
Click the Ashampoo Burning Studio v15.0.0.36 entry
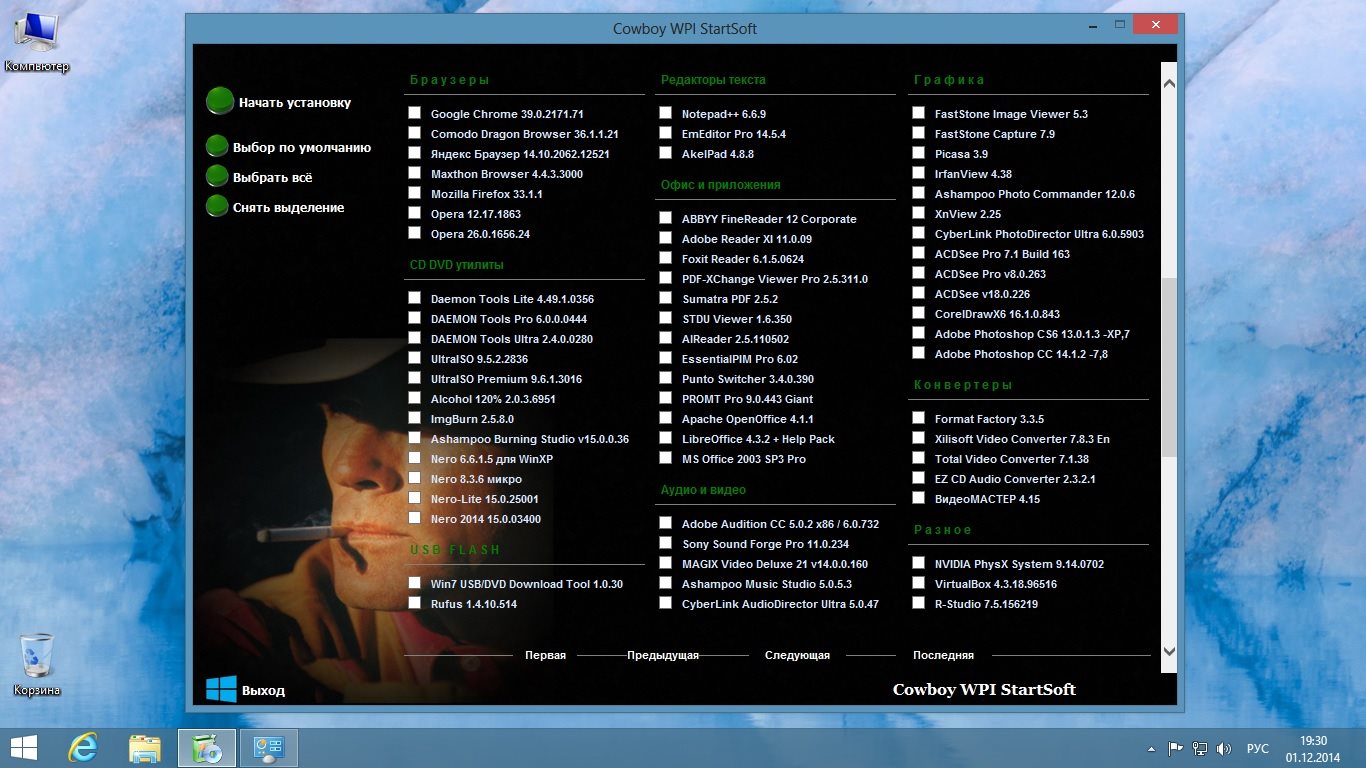point(530,439)
